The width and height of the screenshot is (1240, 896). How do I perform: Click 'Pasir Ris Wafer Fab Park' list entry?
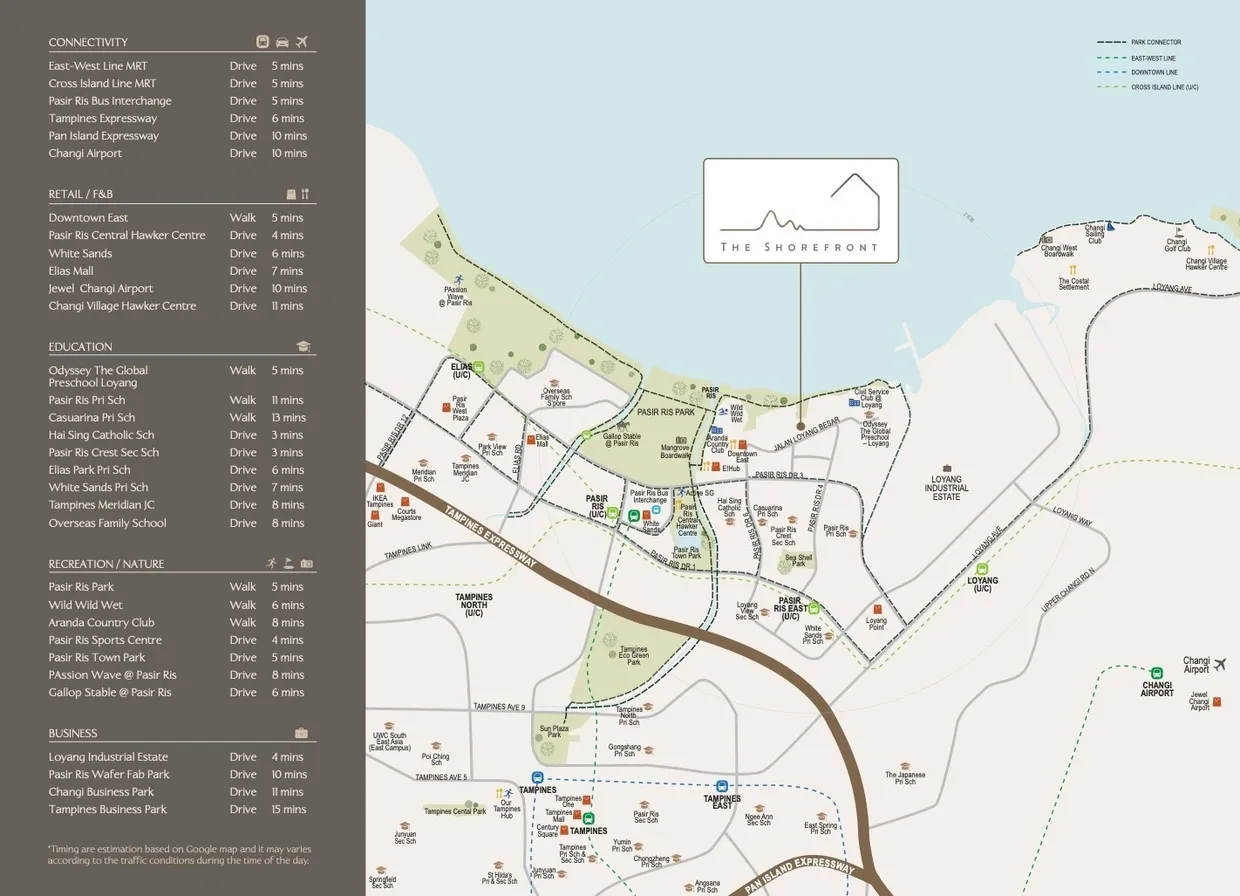(x=176, y=774)
